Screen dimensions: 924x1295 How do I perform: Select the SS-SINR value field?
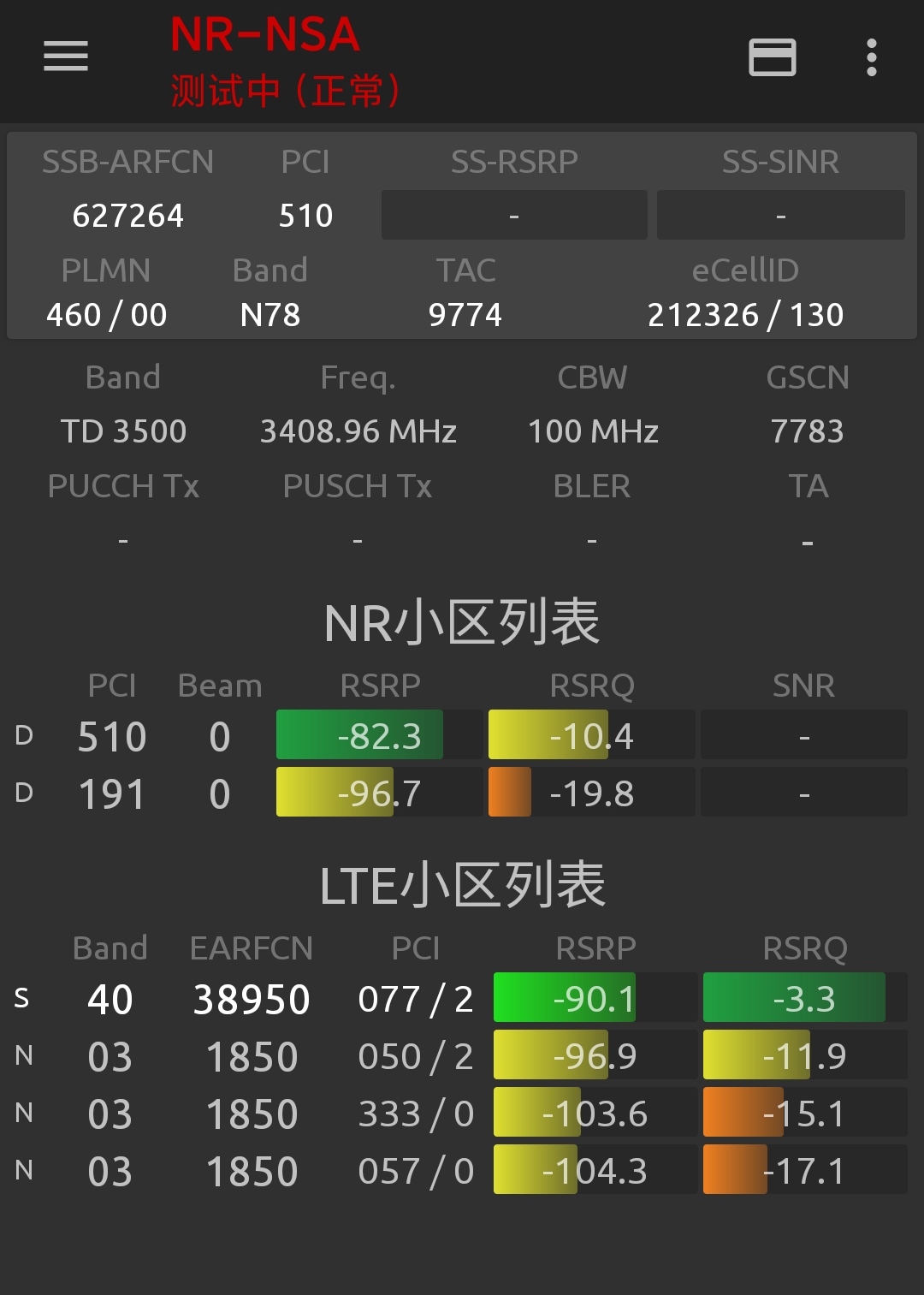pos(780,215)
